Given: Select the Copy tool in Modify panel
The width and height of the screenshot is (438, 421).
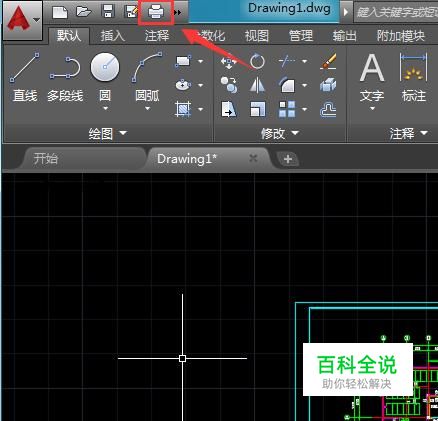Looking at the screenshot, I should click(x=229, y=85).
